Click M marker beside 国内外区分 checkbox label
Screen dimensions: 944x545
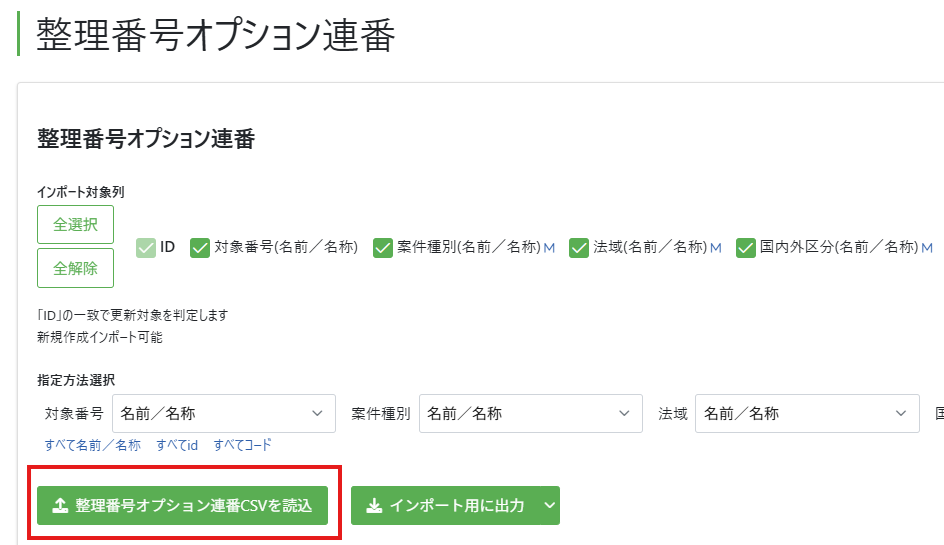point(927,248)
